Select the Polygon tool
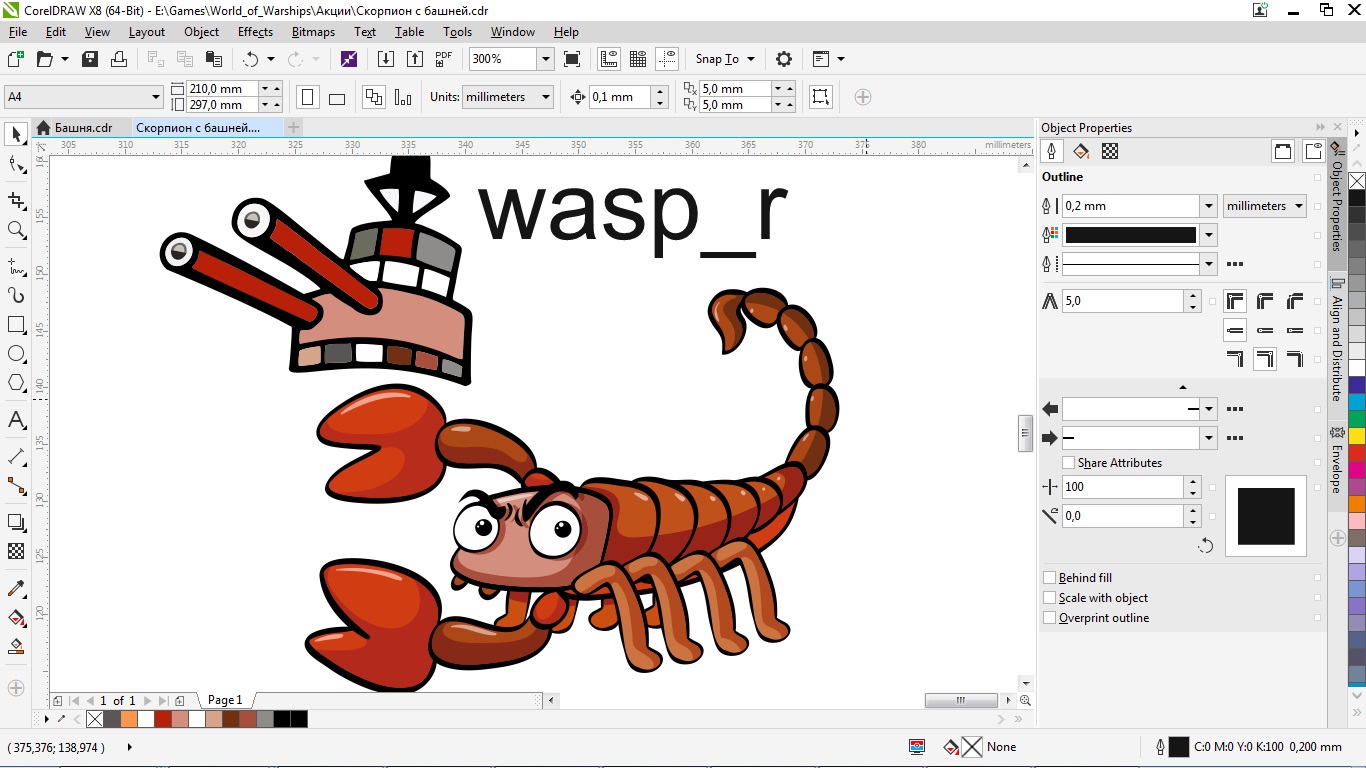This screenshot has height=768, width=1366. (16, 383)
